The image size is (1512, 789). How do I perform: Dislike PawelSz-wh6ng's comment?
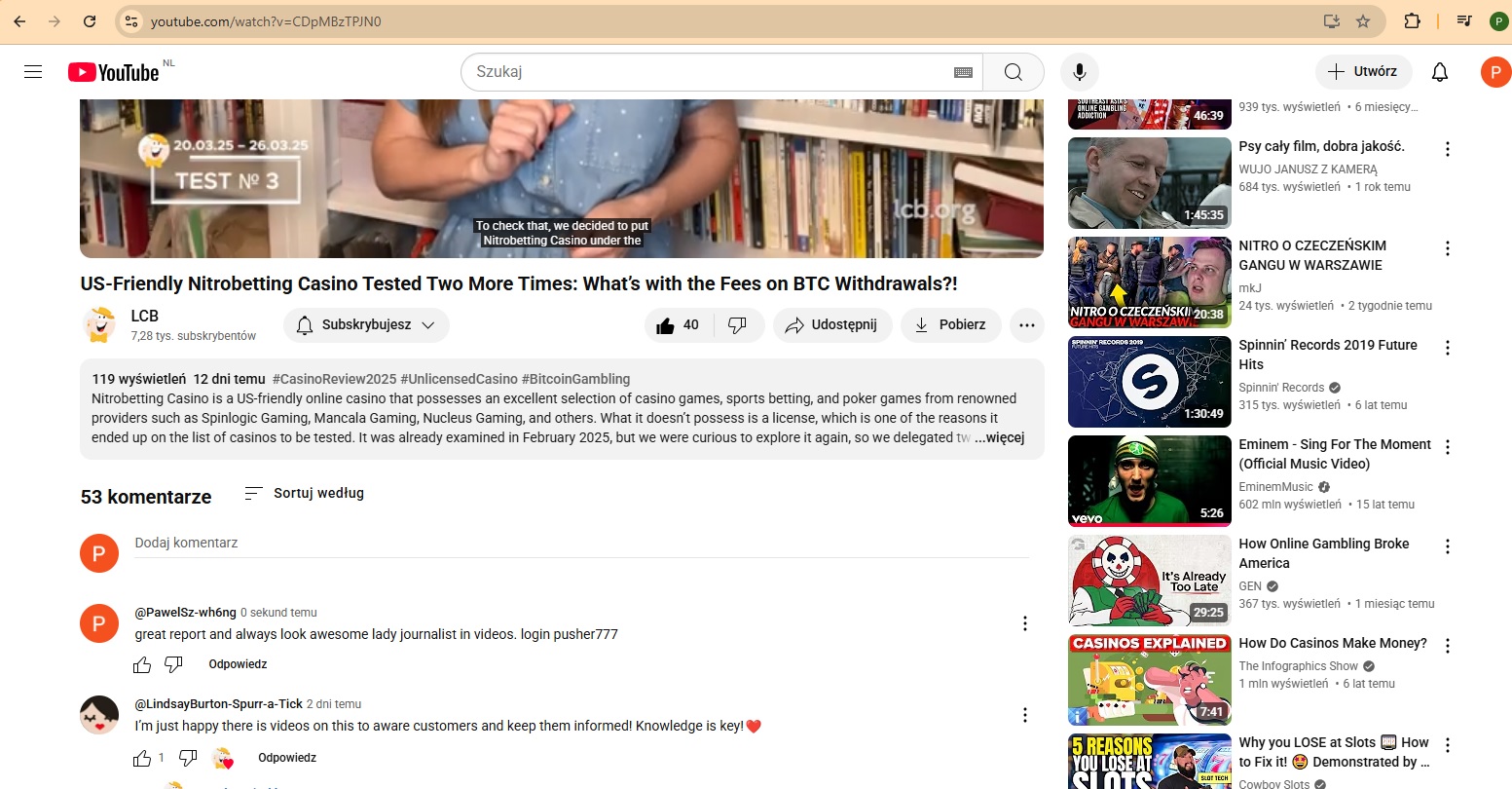(x=173, y=665)
